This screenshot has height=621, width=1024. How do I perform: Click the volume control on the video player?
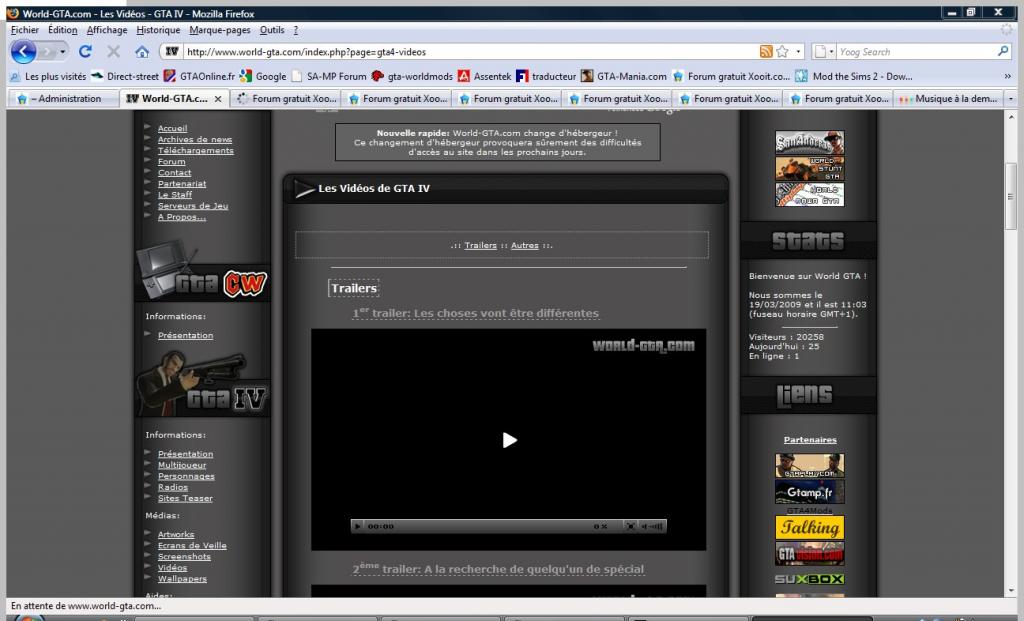[x=652, y=526]
